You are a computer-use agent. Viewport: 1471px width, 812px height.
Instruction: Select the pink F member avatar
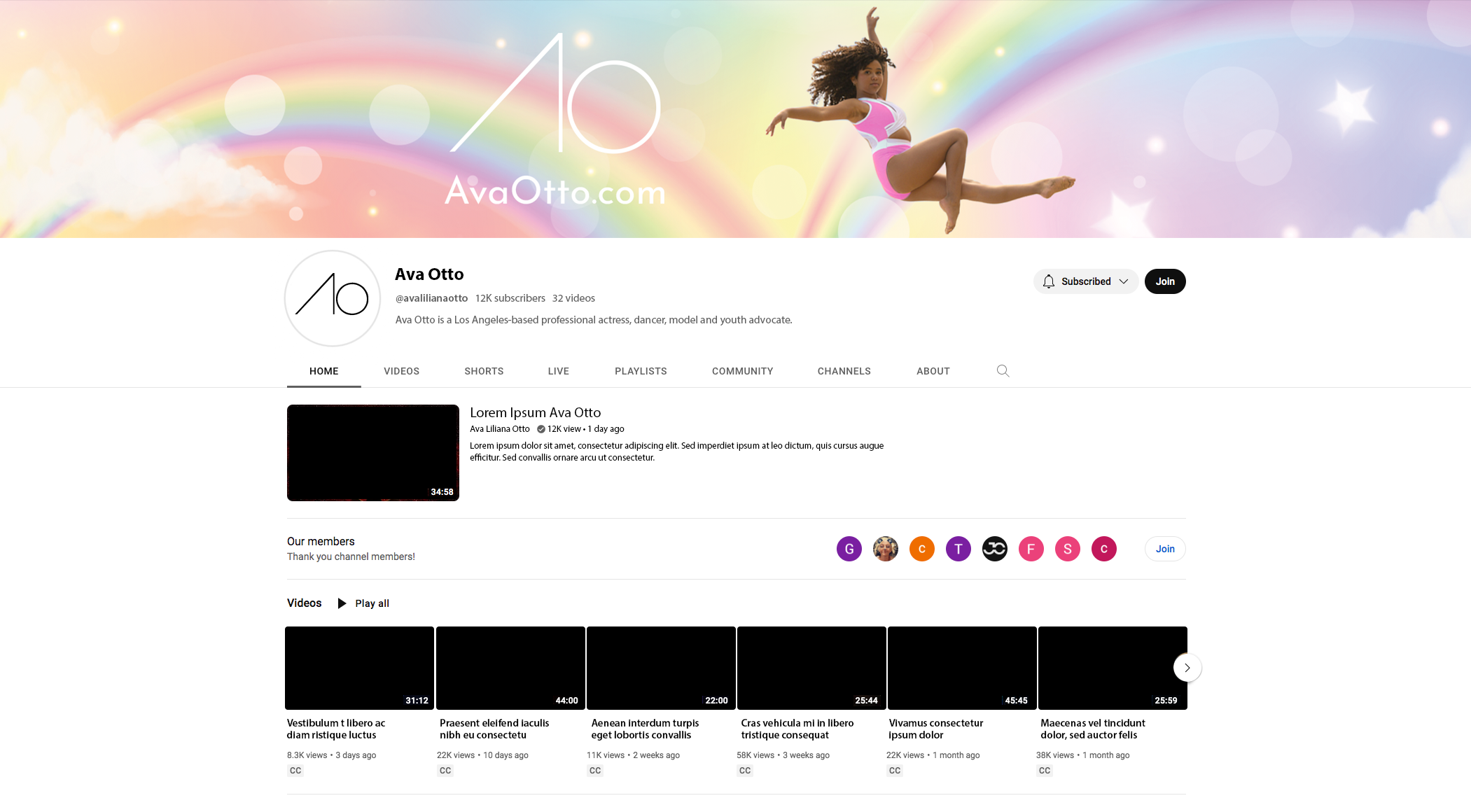coord(1031,549)
